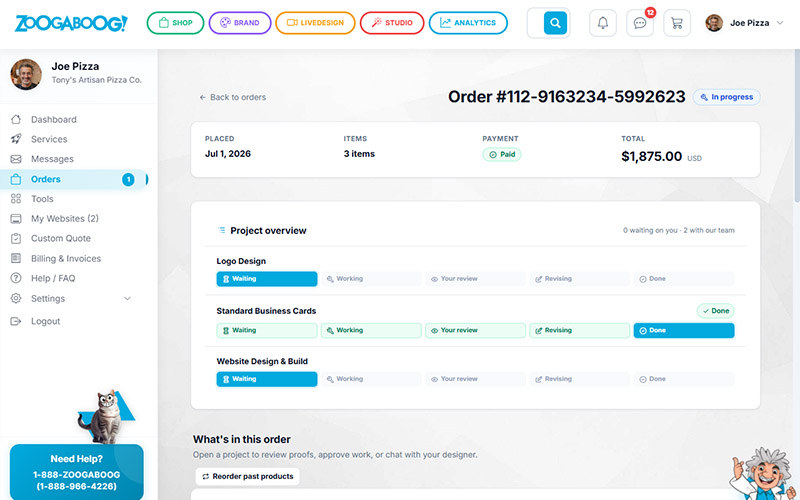Open the Brand section

240,23
